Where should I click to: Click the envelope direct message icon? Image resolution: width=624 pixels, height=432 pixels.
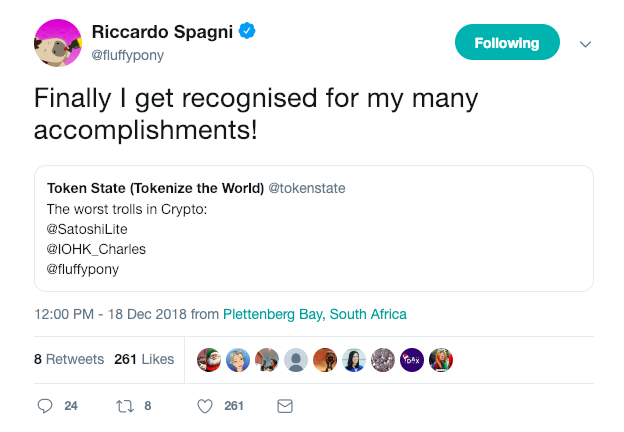pyautogui.click(x=284, y=406)
